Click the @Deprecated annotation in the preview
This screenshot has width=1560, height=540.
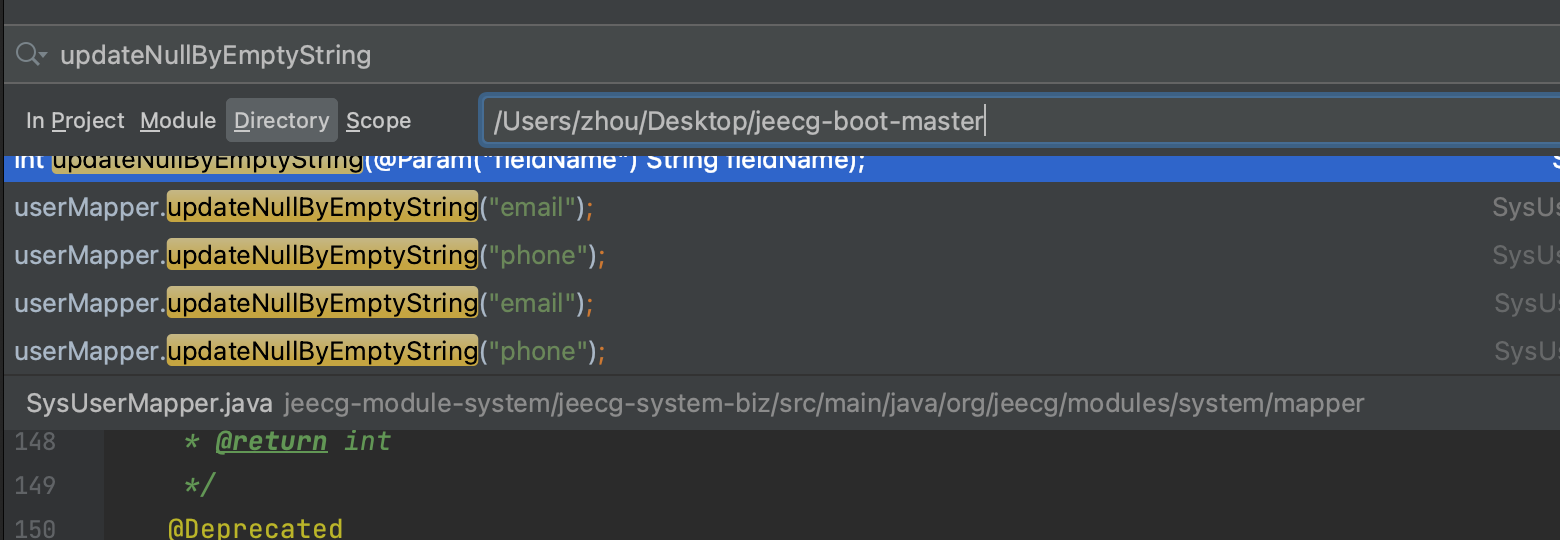256,527
